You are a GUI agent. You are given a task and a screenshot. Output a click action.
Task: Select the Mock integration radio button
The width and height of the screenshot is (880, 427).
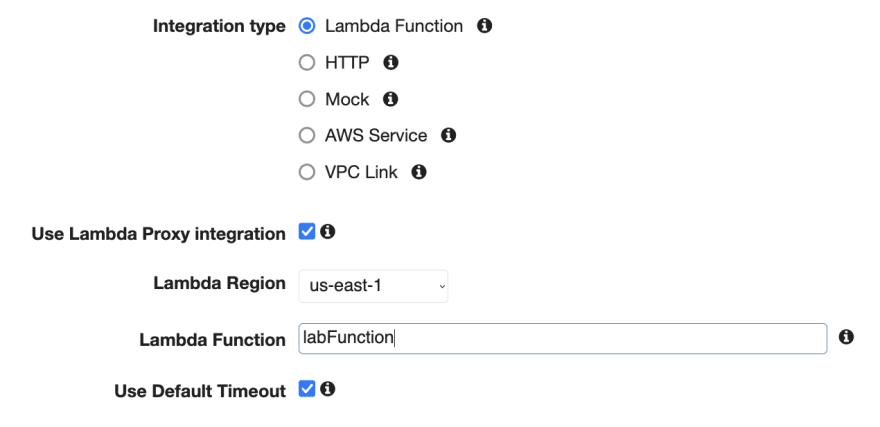pyautogui.click(x=307, y=99)
